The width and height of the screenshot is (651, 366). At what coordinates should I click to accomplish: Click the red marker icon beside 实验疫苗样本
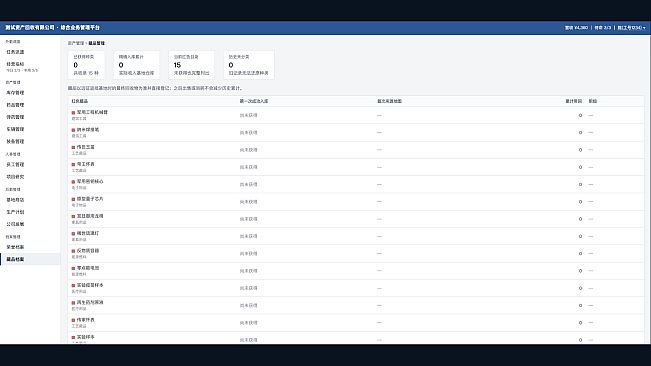click(73, 285)
